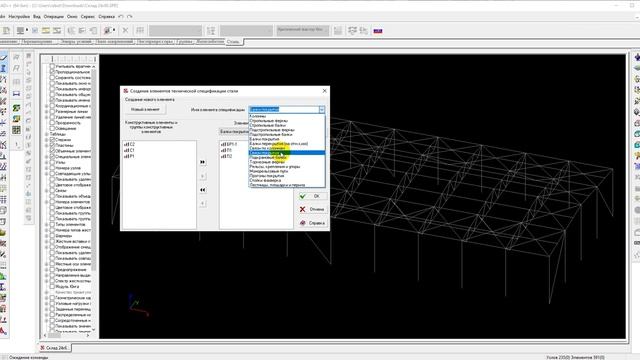Toggle the Прозрачность checkbox
Screen dimensions: 640x360
(52, 123)
